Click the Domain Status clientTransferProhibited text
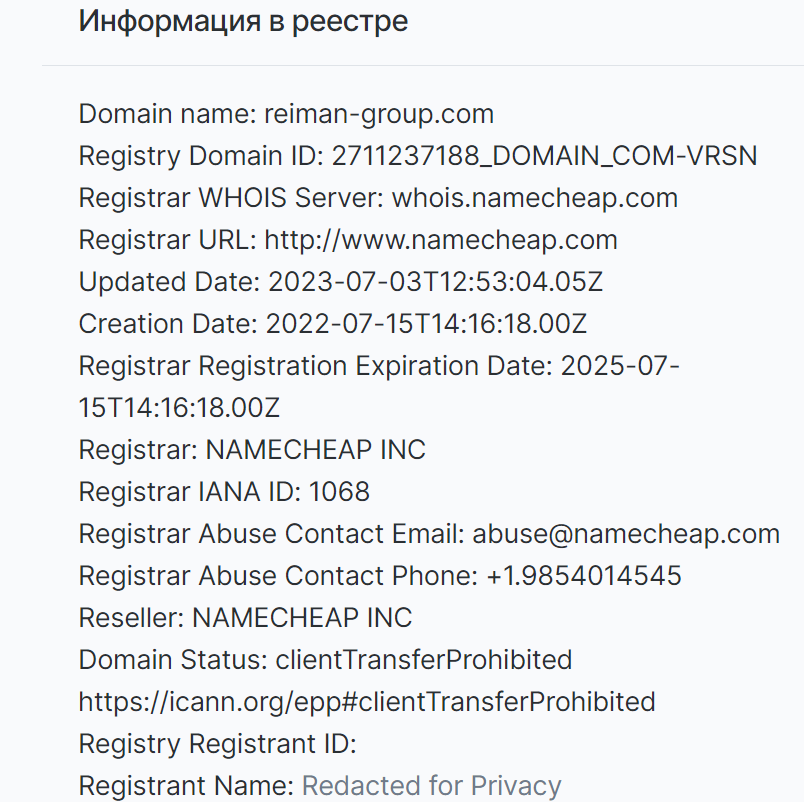This screenshot has height=802, width=804. click(x=424, y=660)
